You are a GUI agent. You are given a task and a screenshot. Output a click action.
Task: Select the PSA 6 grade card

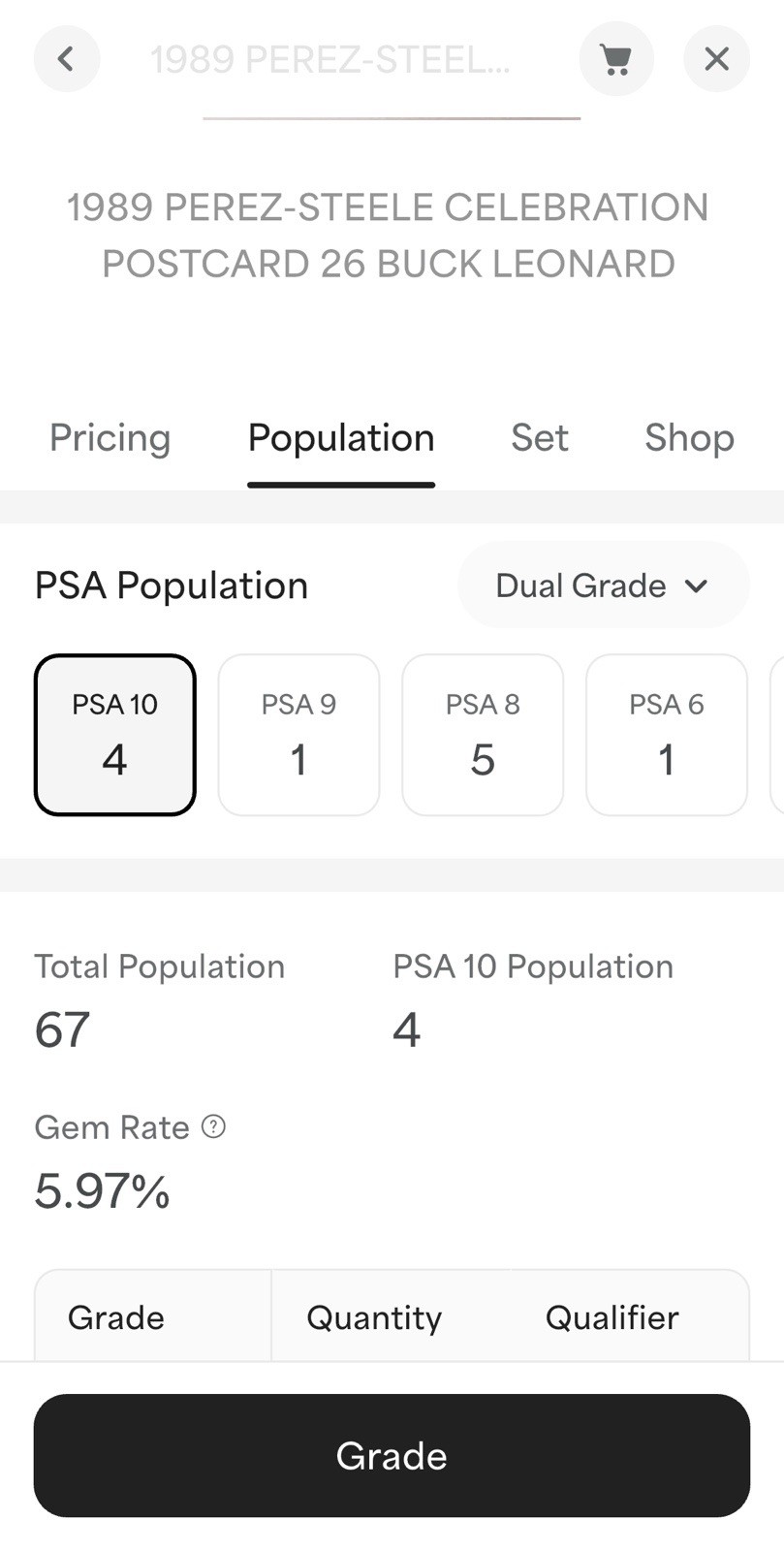point(667,735)
